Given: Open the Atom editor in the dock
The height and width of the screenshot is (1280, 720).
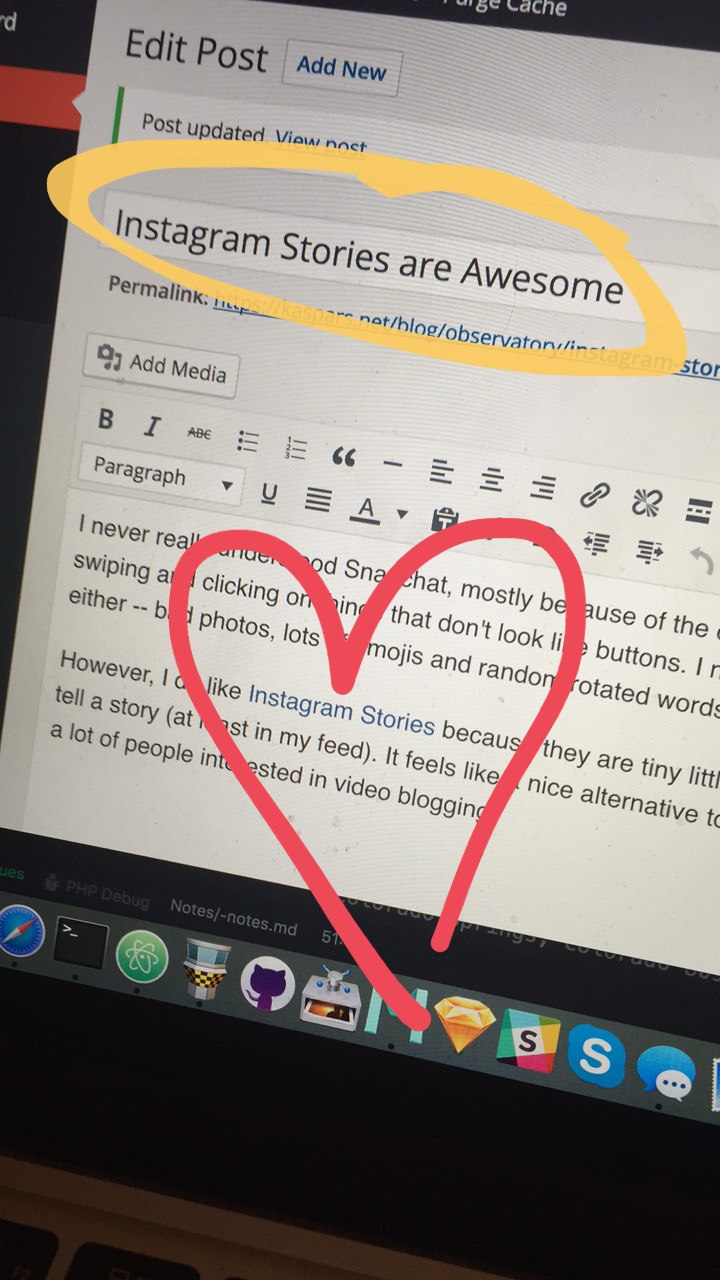Looking at the screenshot, I should click(x=141, y=959).
